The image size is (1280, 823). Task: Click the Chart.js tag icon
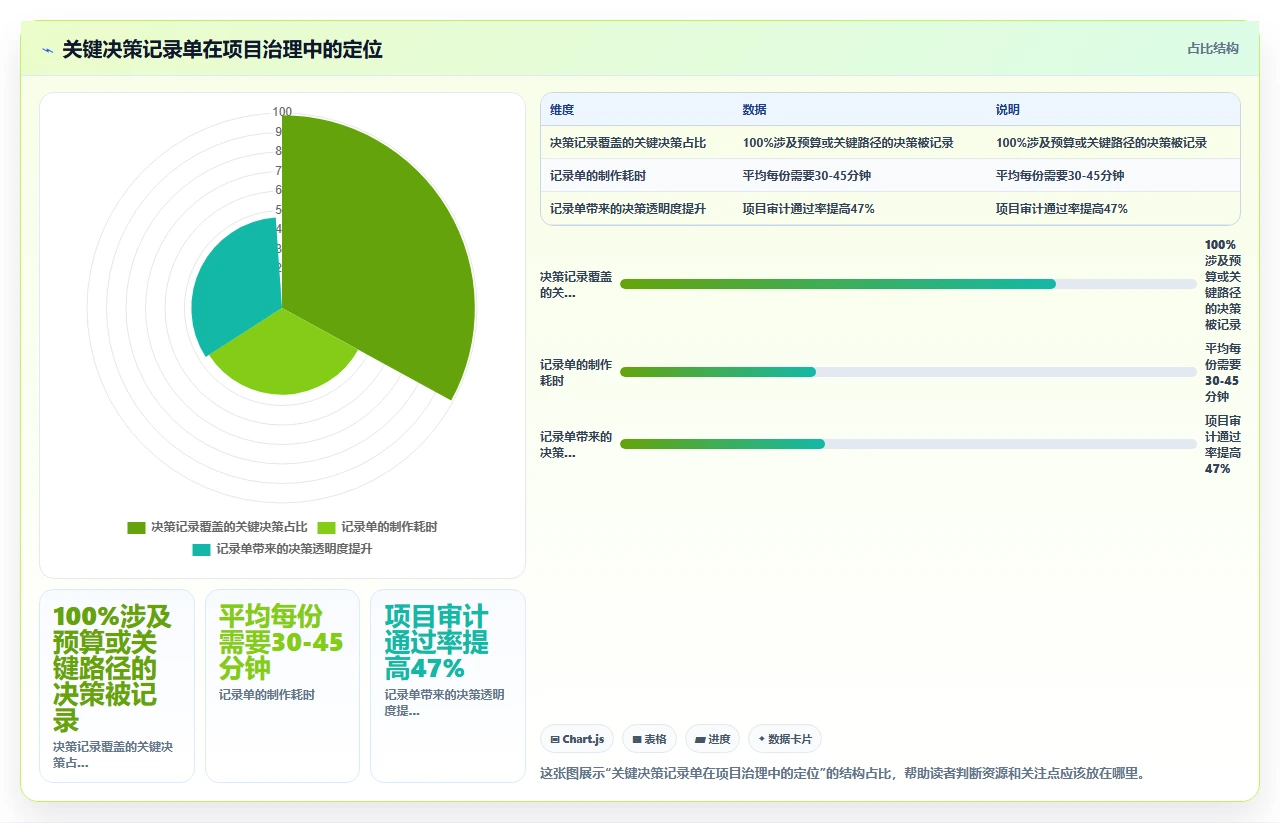coord(555,740)
